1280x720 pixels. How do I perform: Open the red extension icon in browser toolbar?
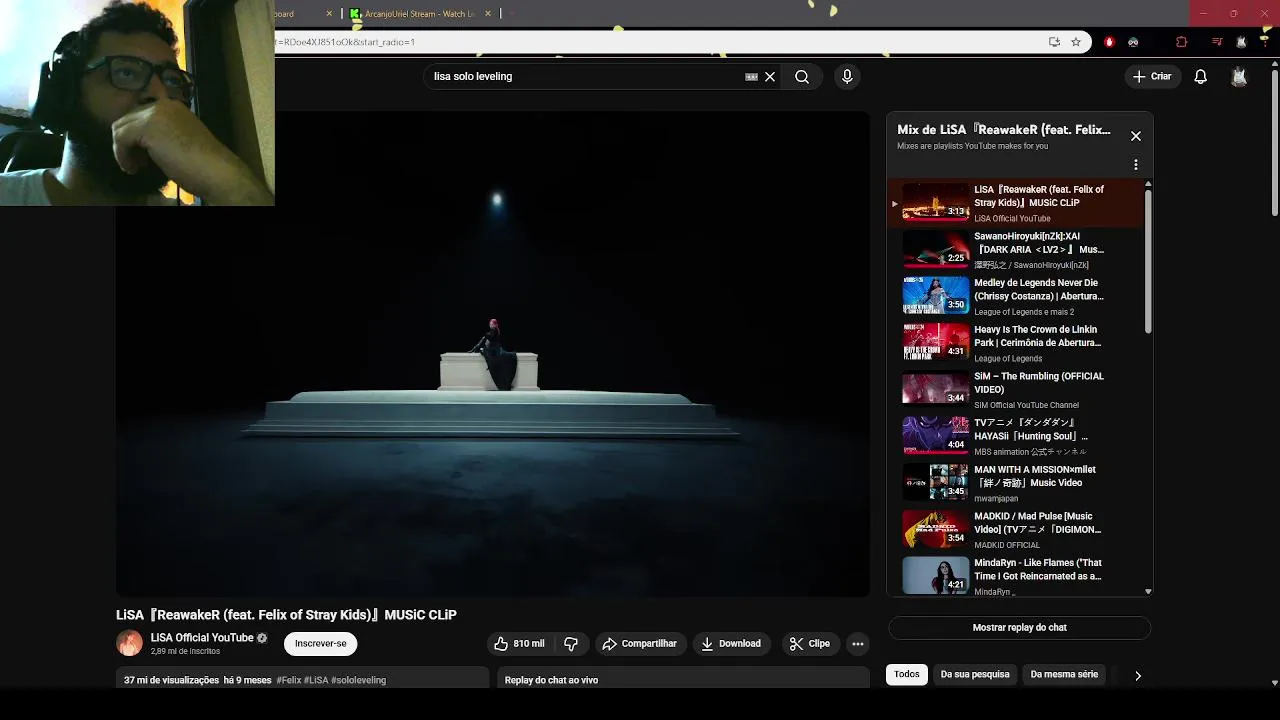(x=1109, y=42)
